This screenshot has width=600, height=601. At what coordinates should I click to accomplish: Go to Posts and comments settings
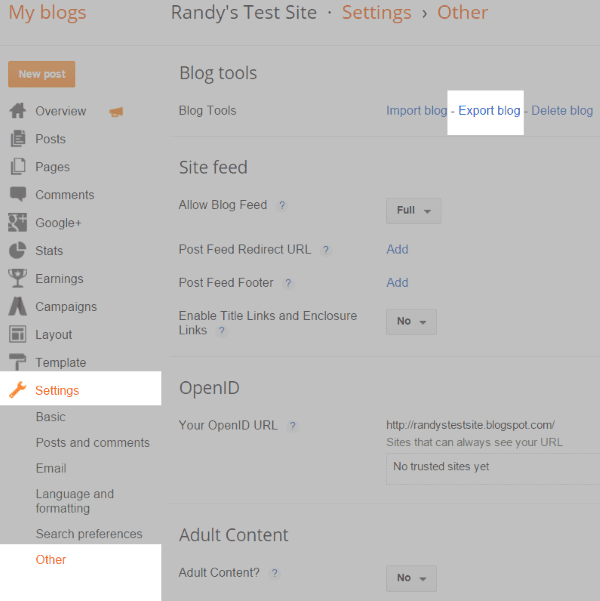point(92,443)
